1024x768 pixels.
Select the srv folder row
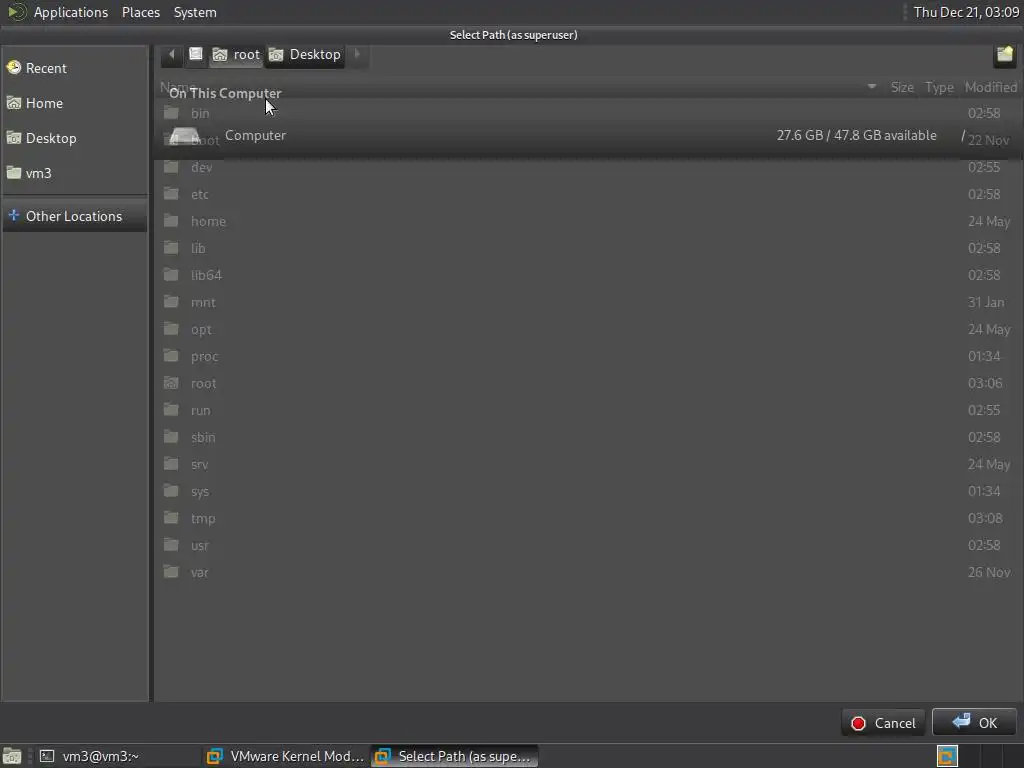(589, 464)
